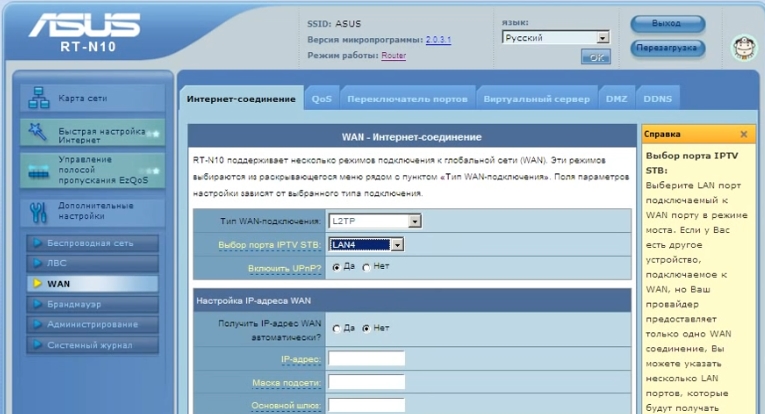Open Беспроводная сеть submenu
Viewport: 765px width, 414px height.
pos(93,243)
